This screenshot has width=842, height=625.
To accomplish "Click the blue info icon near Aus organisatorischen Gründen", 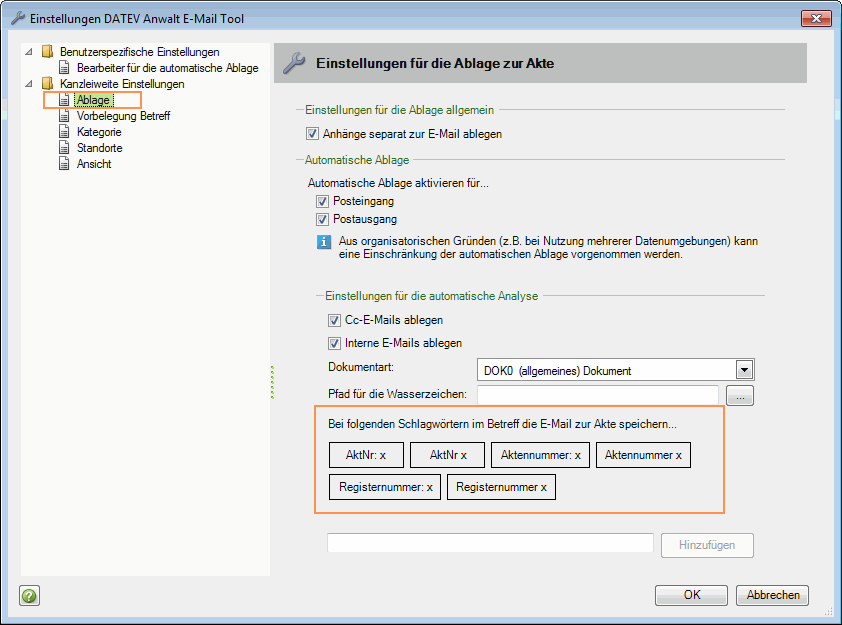I will [x=323, y=242].
